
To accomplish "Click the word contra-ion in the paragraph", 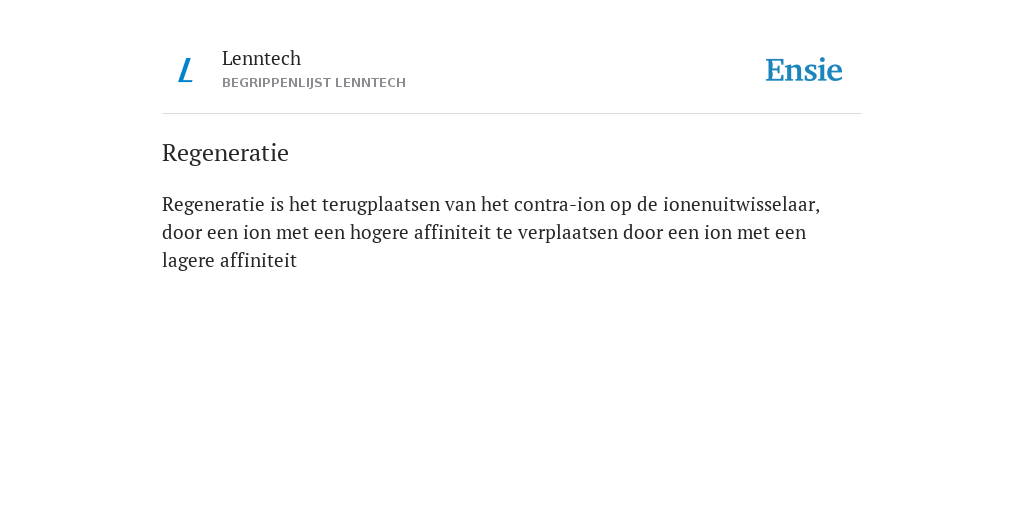I will click(560, 204).
